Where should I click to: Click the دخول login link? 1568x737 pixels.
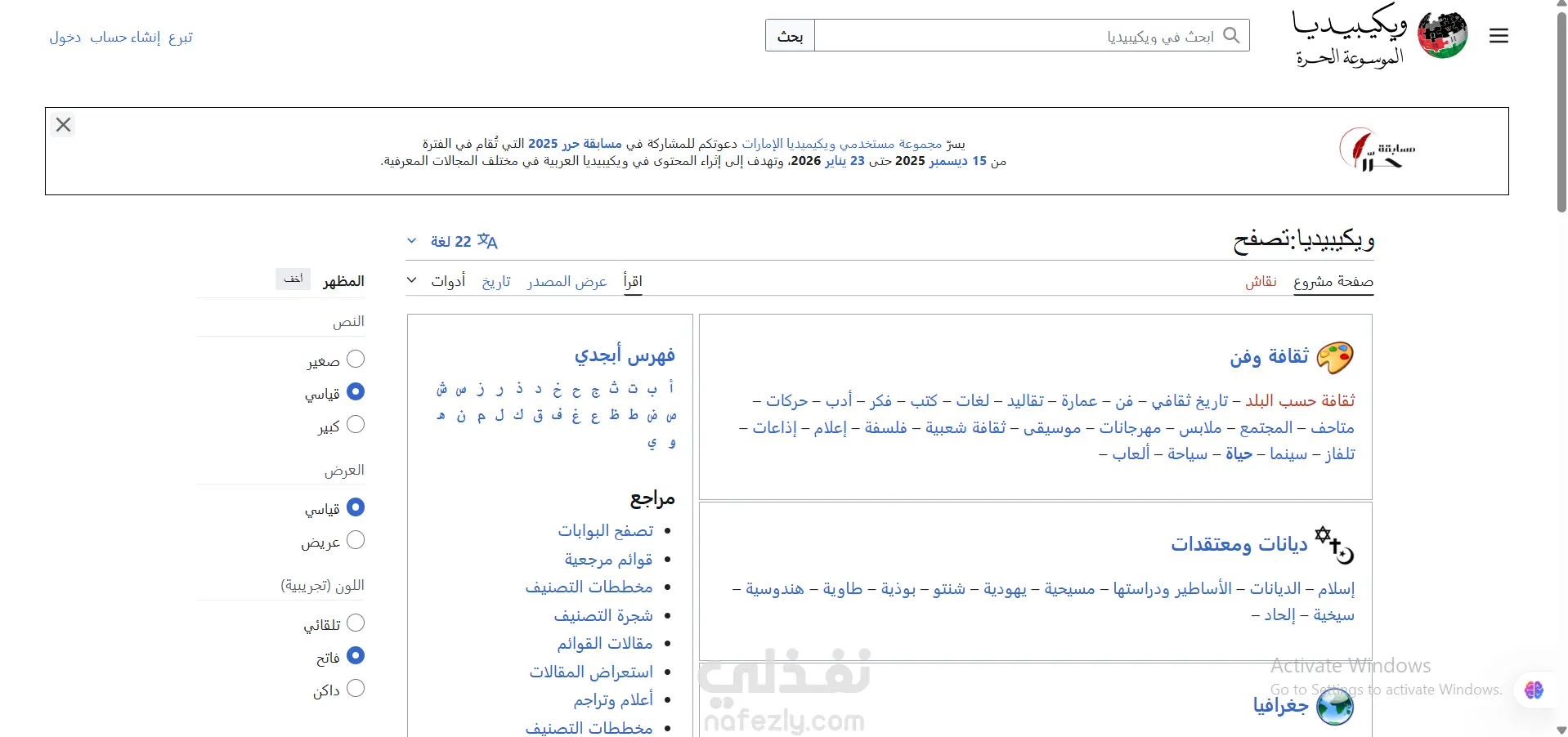tap(65, 37)
